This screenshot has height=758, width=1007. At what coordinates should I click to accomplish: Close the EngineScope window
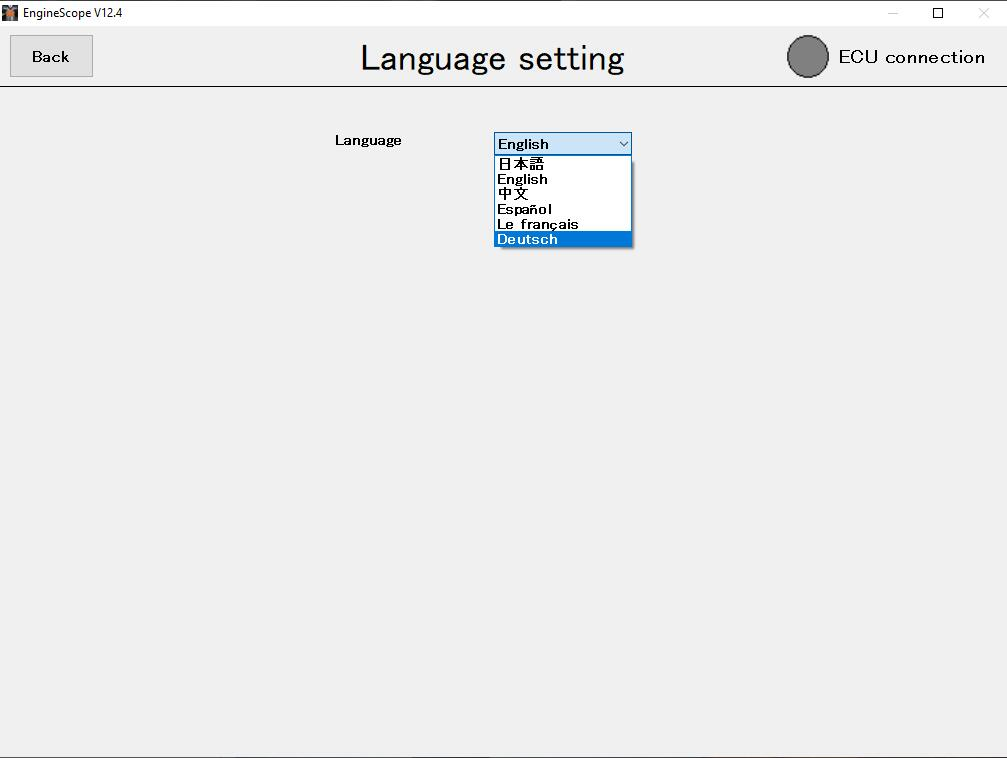(x=983, y=13)
